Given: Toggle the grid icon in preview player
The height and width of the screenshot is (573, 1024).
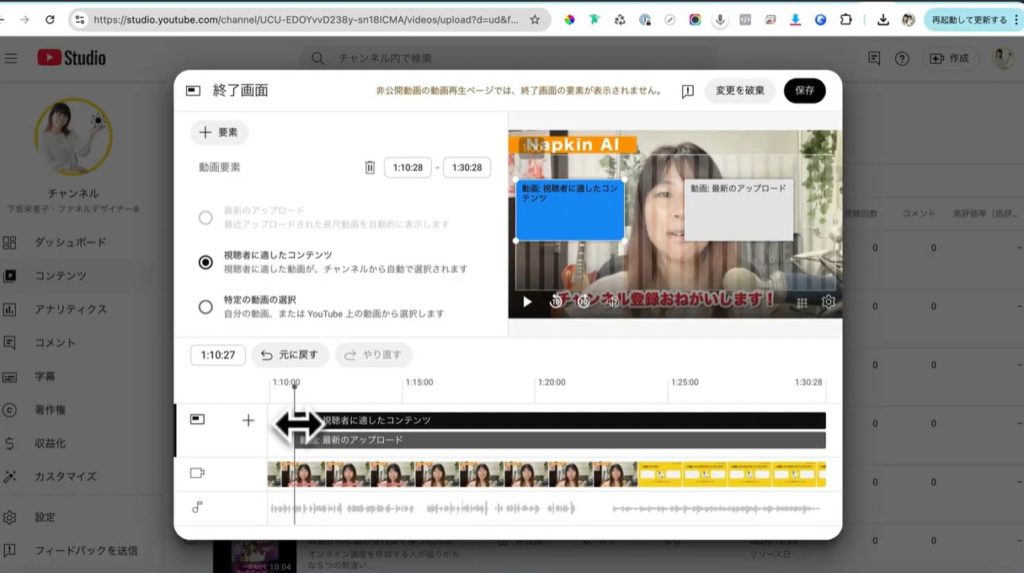Looking at the screenshot, I should [801, 302].
